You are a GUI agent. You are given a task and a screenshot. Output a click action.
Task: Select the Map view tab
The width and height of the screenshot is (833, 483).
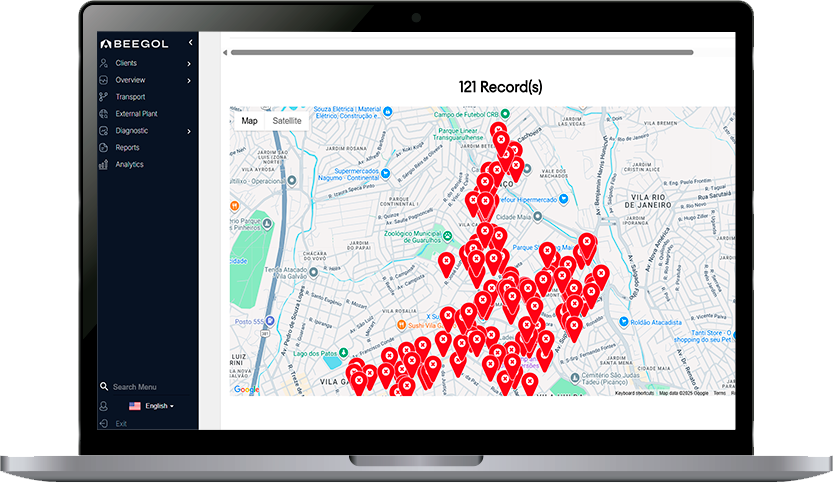(249, 120)
